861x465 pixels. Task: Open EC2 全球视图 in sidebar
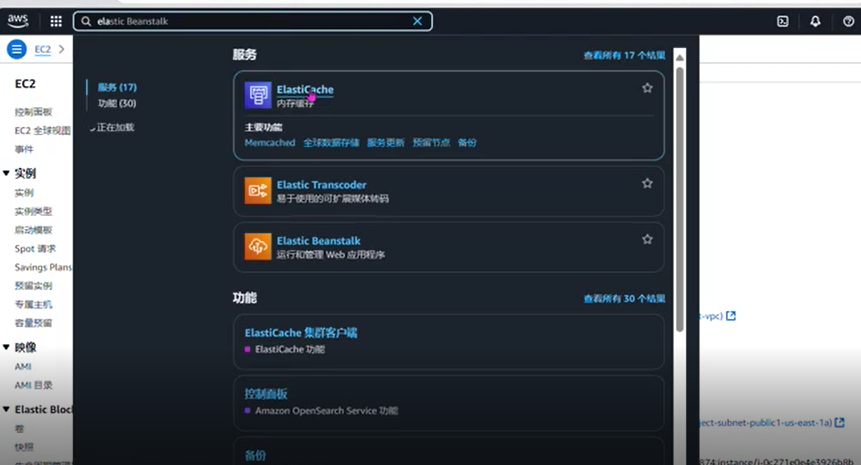43,131
